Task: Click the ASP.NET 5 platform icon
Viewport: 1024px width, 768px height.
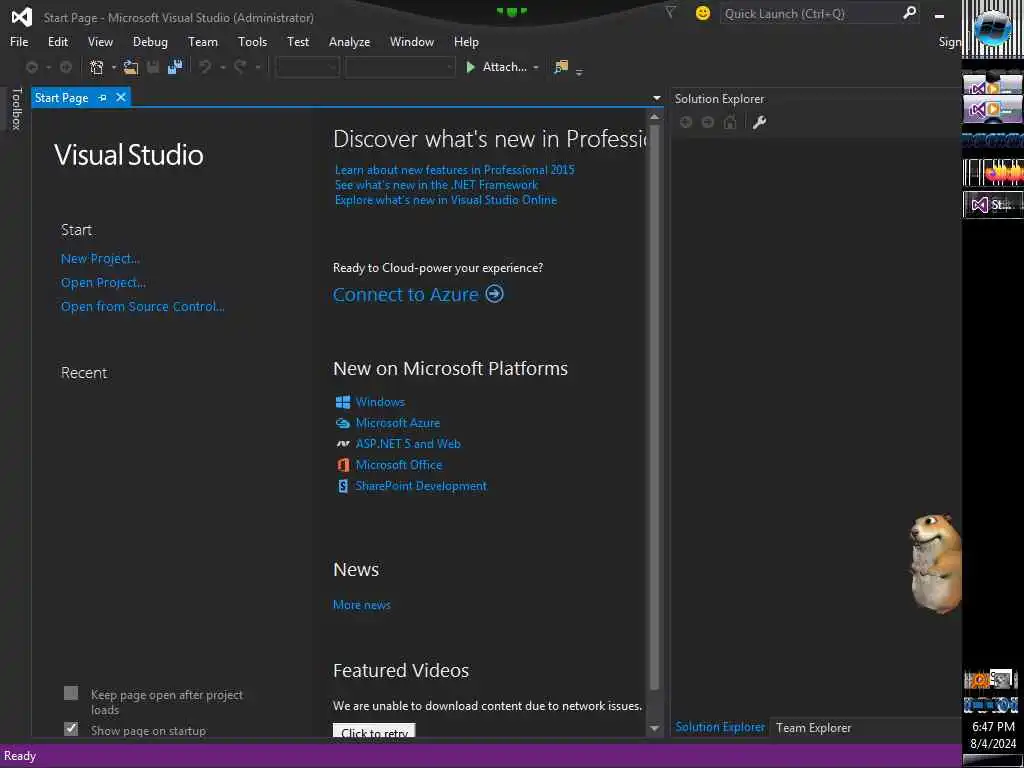Action: (x=343, y=444)
